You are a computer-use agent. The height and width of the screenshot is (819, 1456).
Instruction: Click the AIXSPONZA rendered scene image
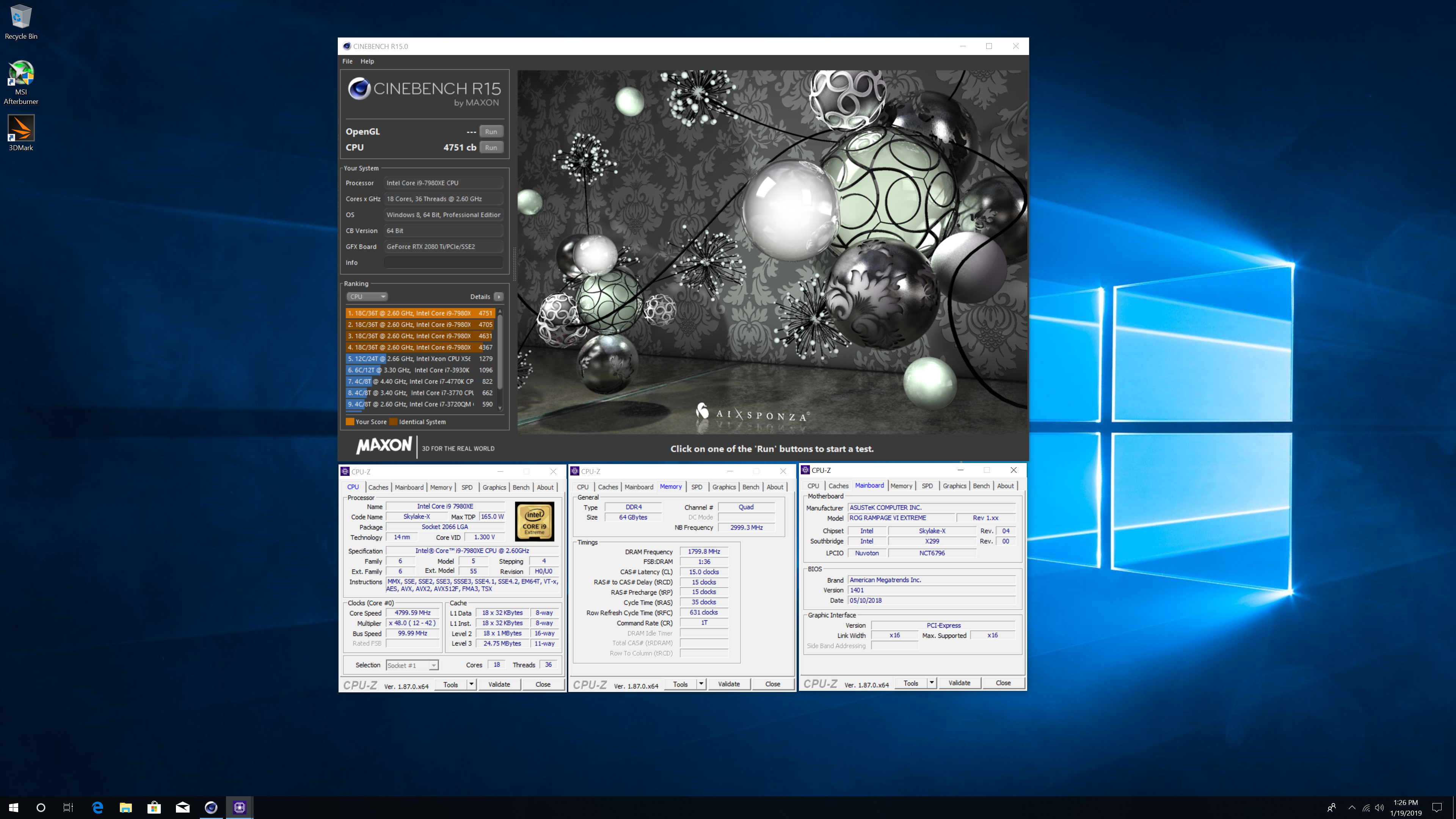point(772,252)
